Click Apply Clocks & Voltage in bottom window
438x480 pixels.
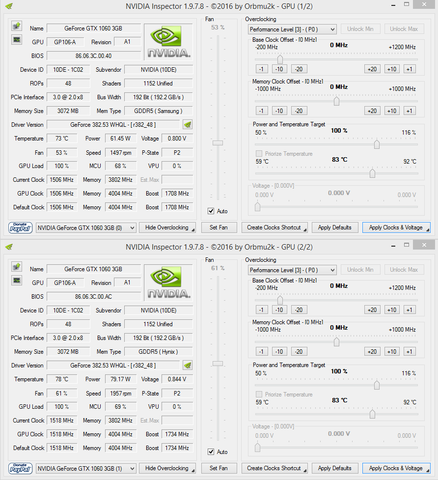(x=396, y=468)
